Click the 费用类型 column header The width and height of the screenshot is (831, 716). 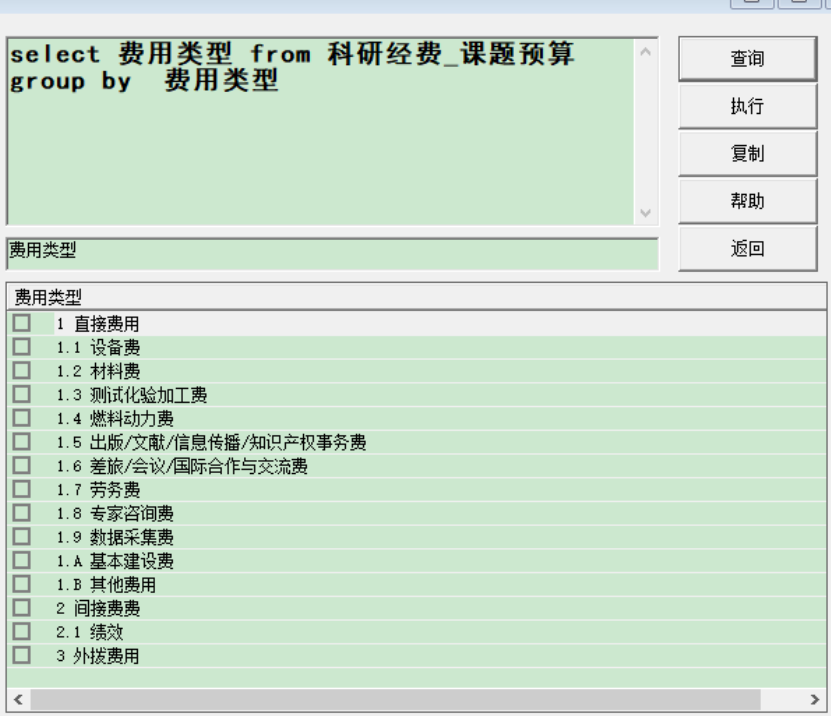pos(417,297)
